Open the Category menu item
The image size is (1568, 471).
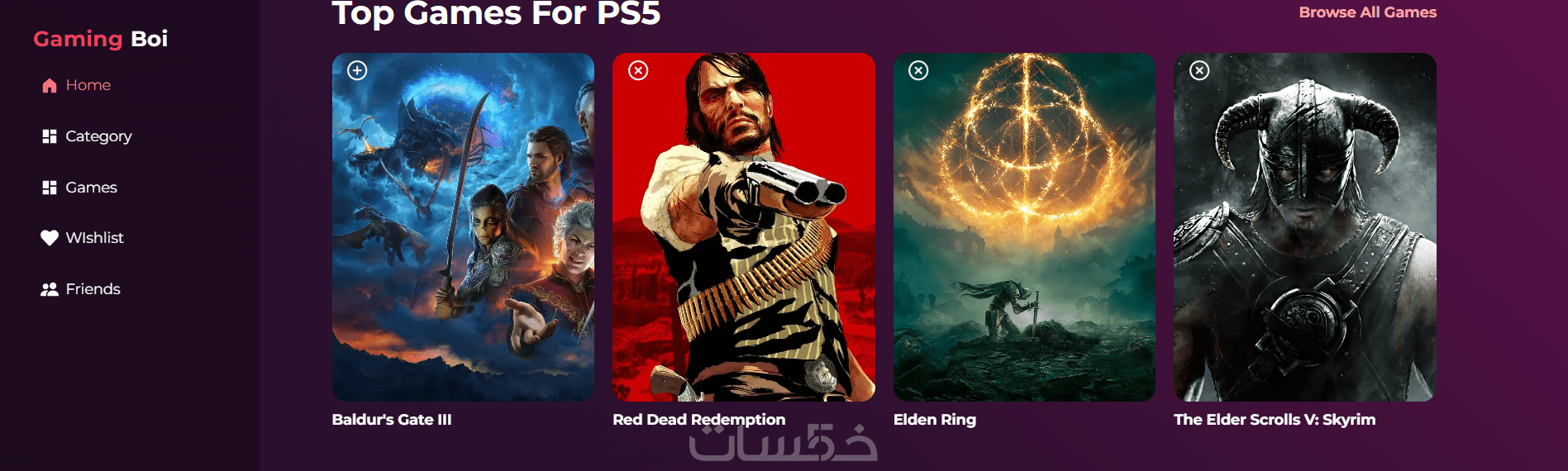pyautogui.click(x=87, y=136)
